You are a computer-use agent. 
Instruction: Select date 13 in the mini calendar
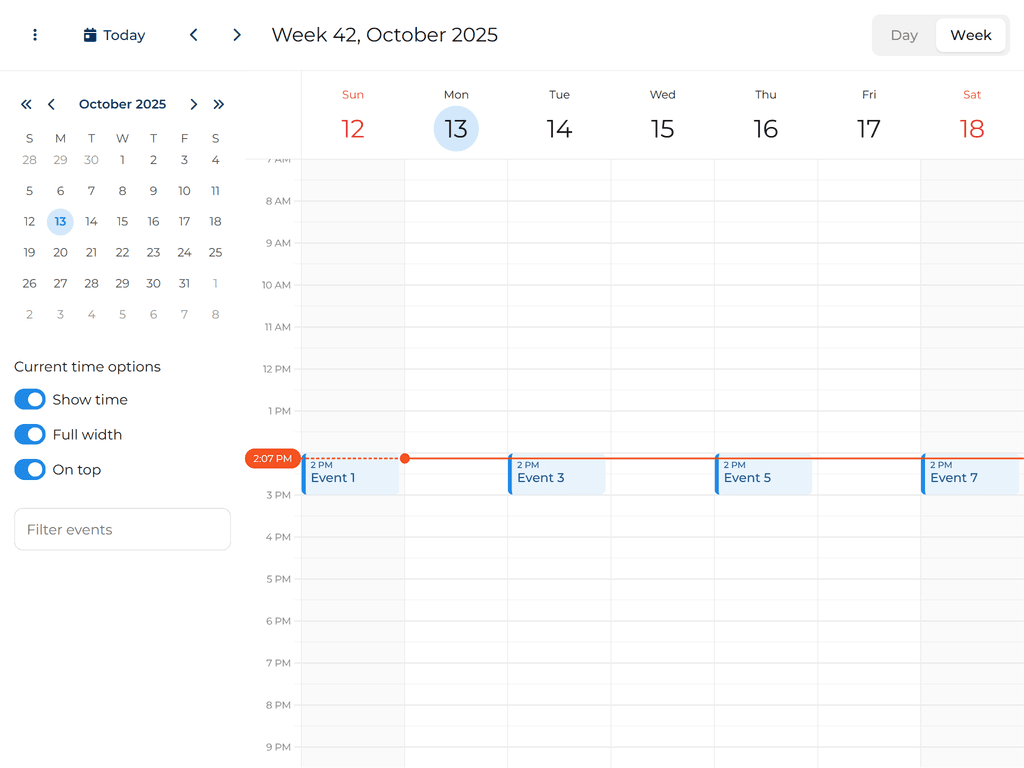click(60, 221)
